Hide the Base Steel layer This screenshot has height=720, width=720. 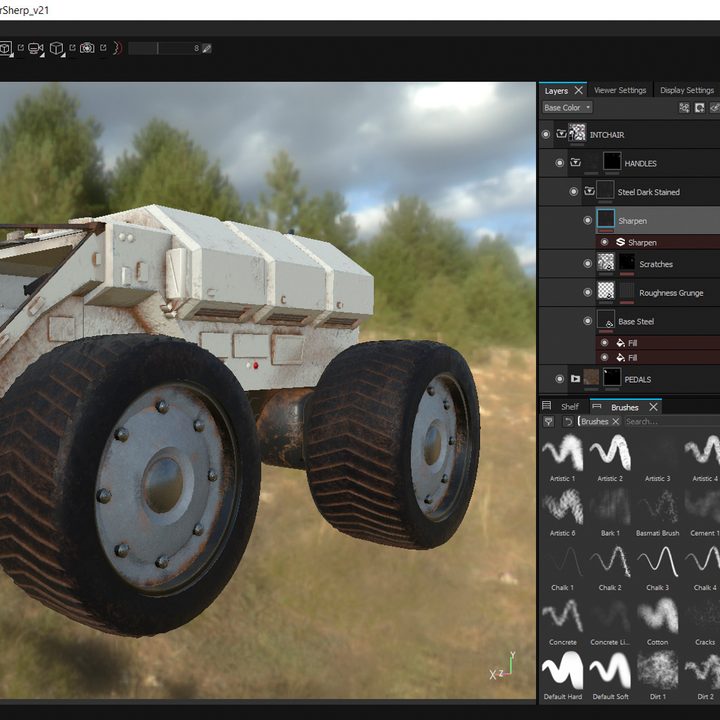pos(587,321)
